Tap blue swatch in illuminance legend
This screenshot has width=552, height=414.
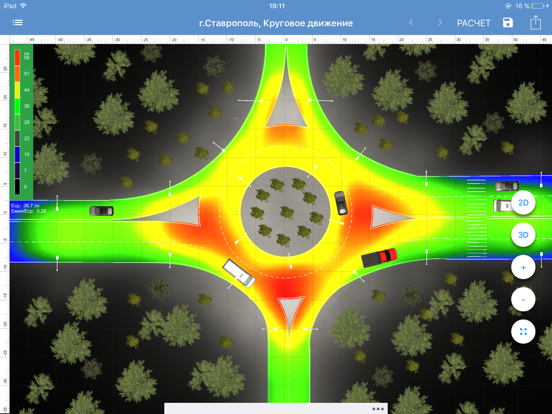coord(17,155)
